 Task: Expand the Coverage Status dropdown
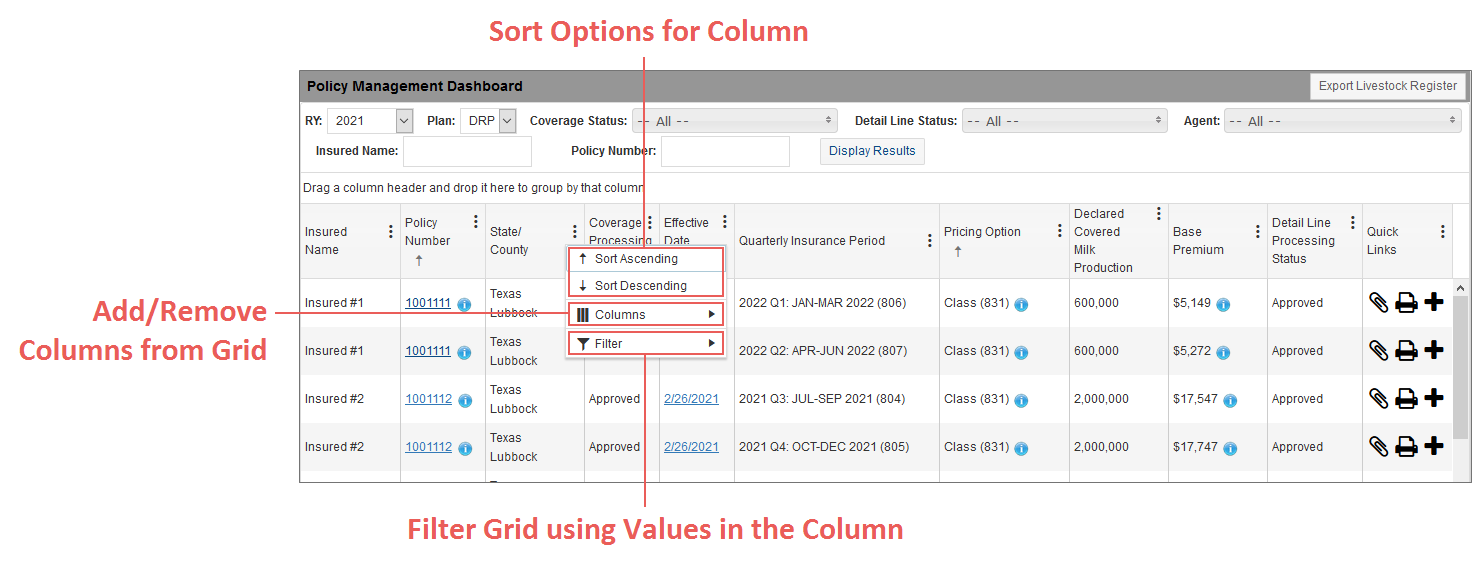click(x=734, y=121)
